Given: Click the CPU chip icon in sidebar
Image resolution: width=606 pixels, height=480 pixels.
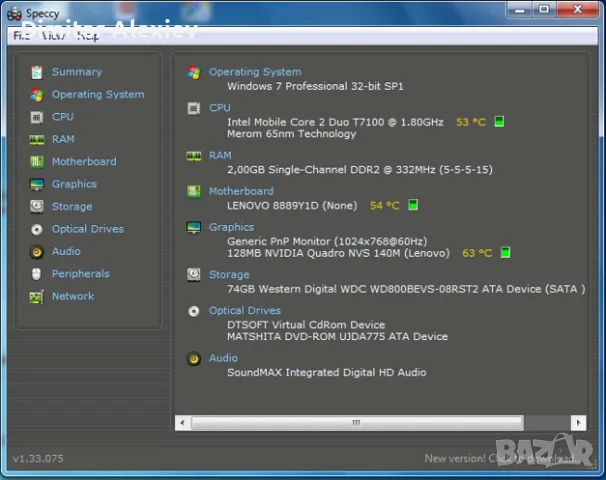Looking at the screenshot, I should pos(37,117).
